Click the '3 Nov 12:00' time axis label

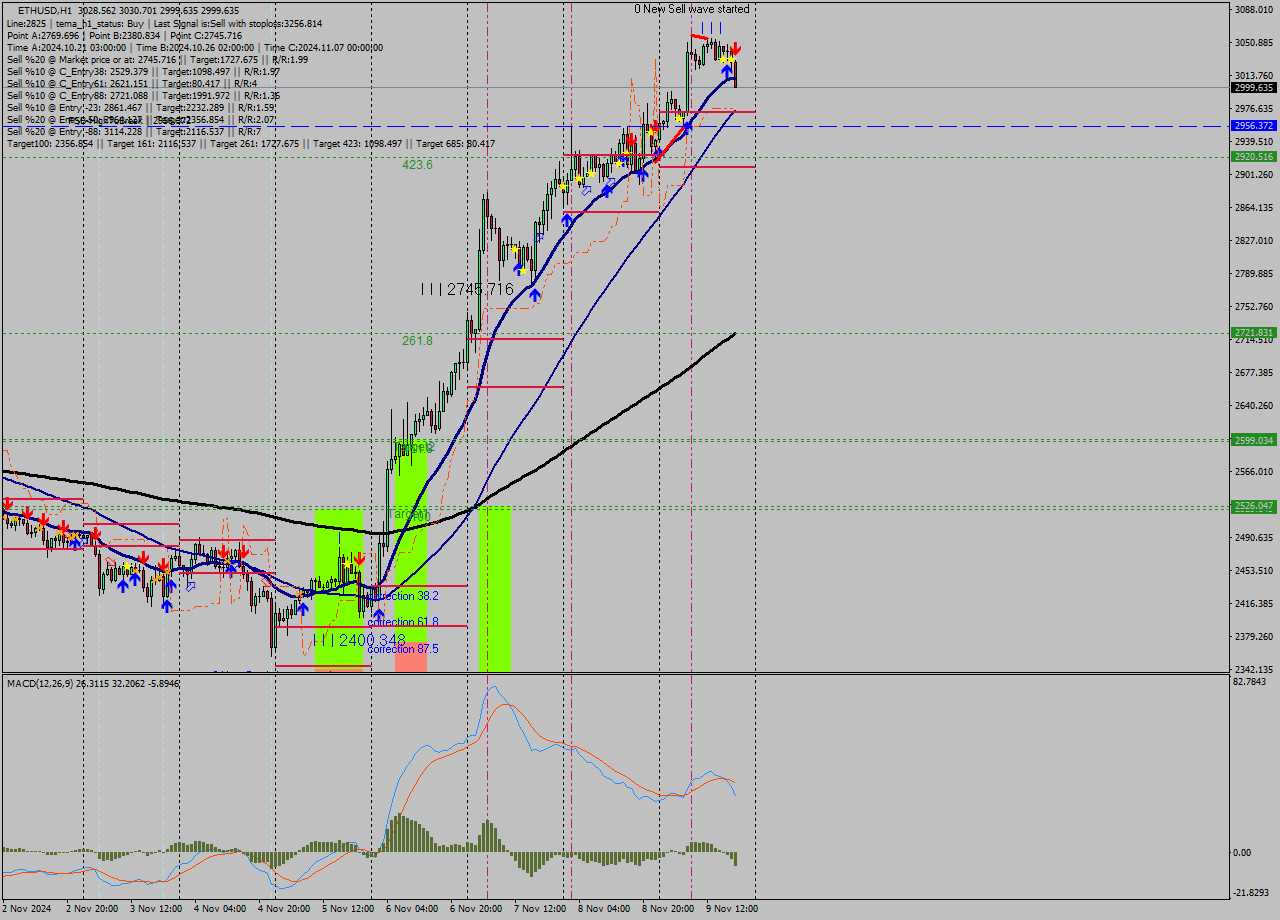click(x=156, y=909)
